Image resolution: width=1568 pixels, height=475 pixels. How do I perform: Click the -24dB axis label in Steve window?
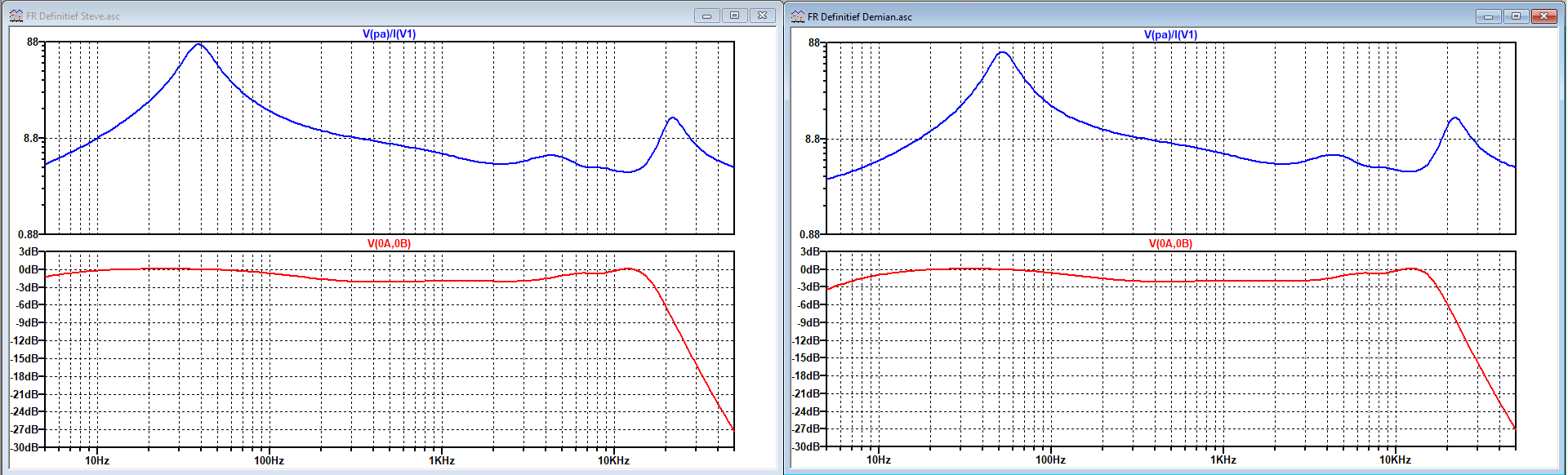click(x=24, y=411)
